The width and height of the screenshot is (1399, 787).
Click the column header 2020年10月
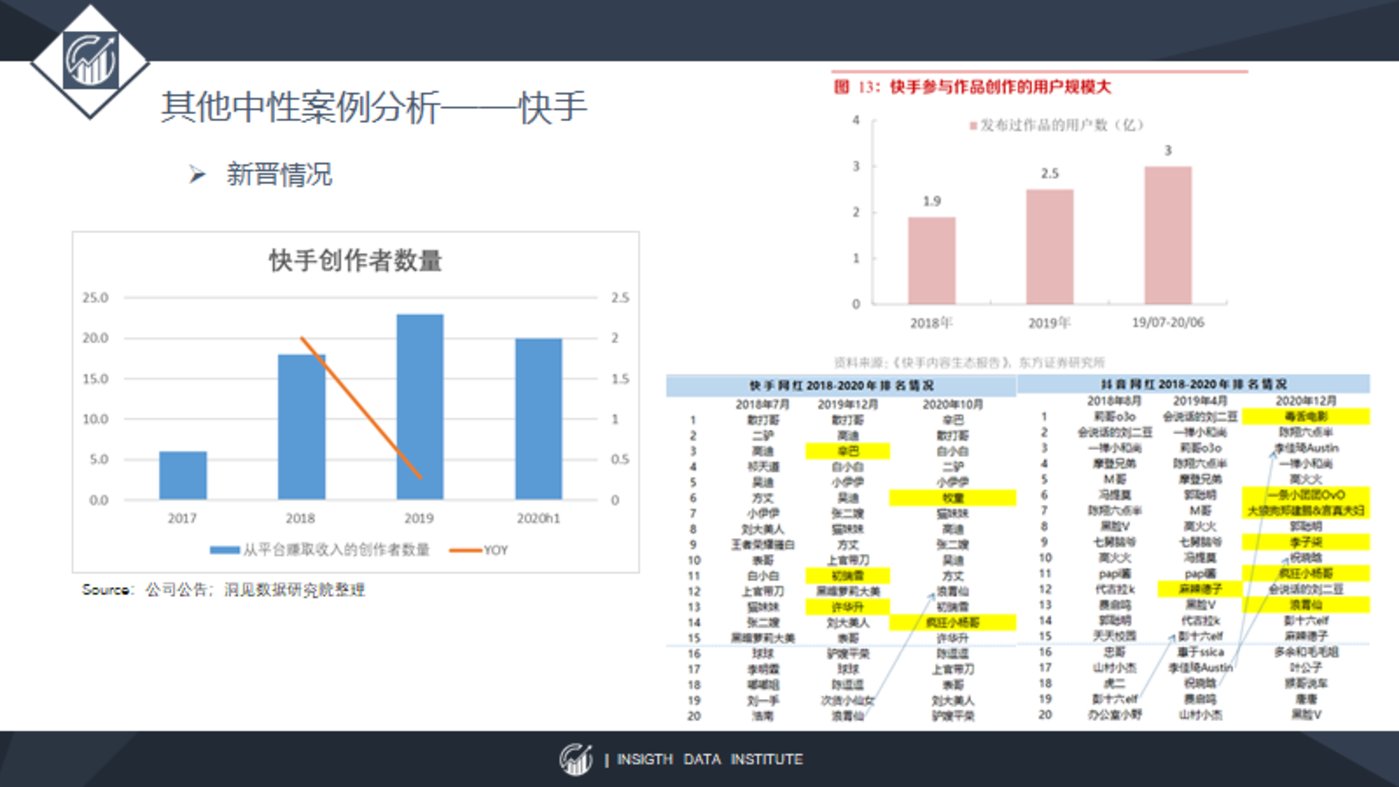pos(952,403)
